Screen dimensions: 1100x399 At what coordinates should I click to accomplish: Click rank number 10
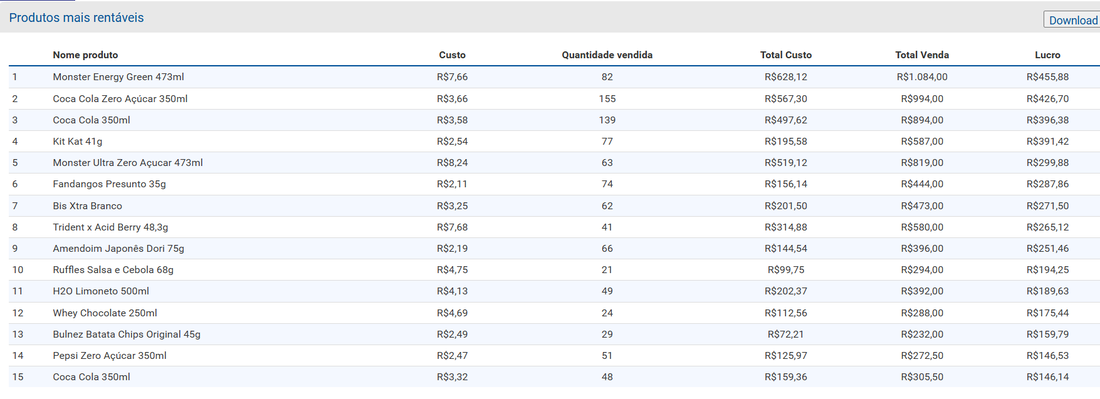pyautogui.click(x=18, y=270)
